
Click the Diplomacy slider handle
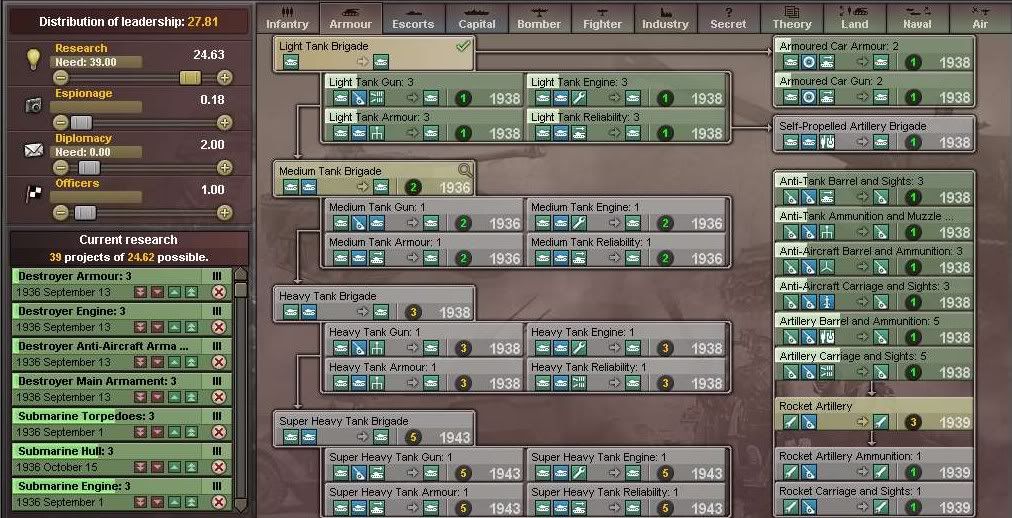click(x=89, y=168)
